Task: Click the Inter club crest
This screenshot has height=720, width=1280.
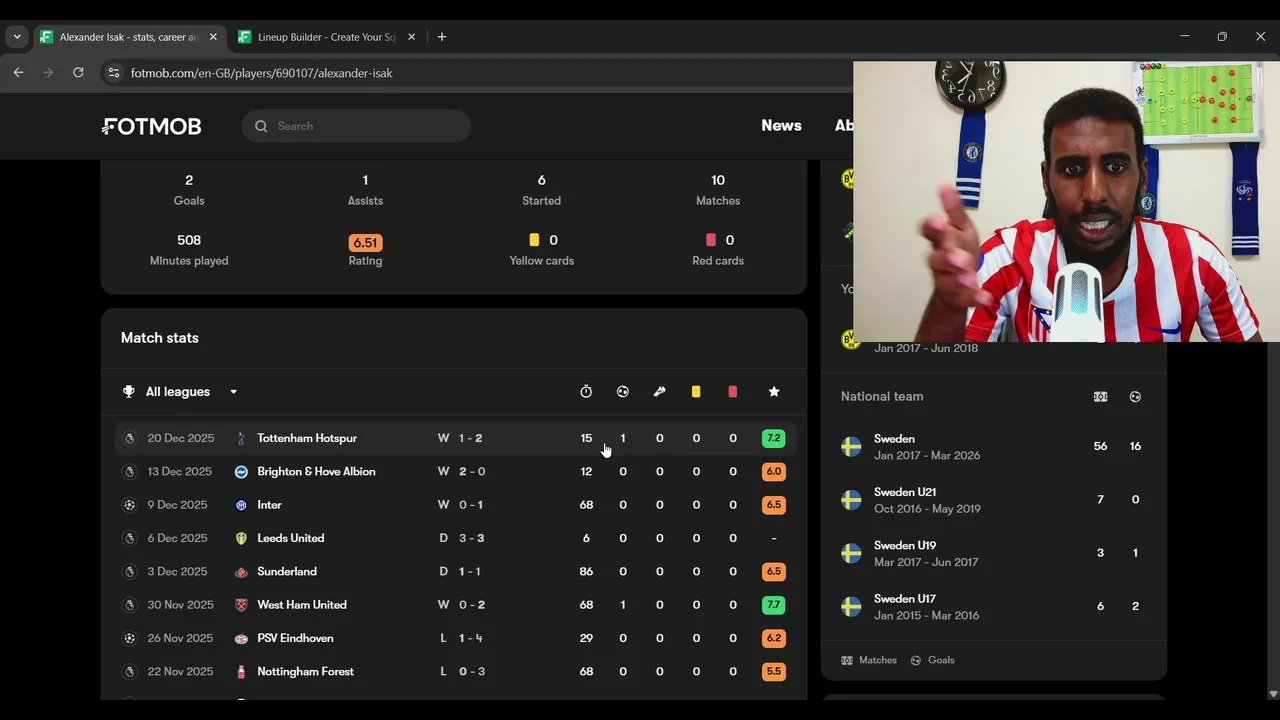Action: pyautogui.click(x=241, y=505)
